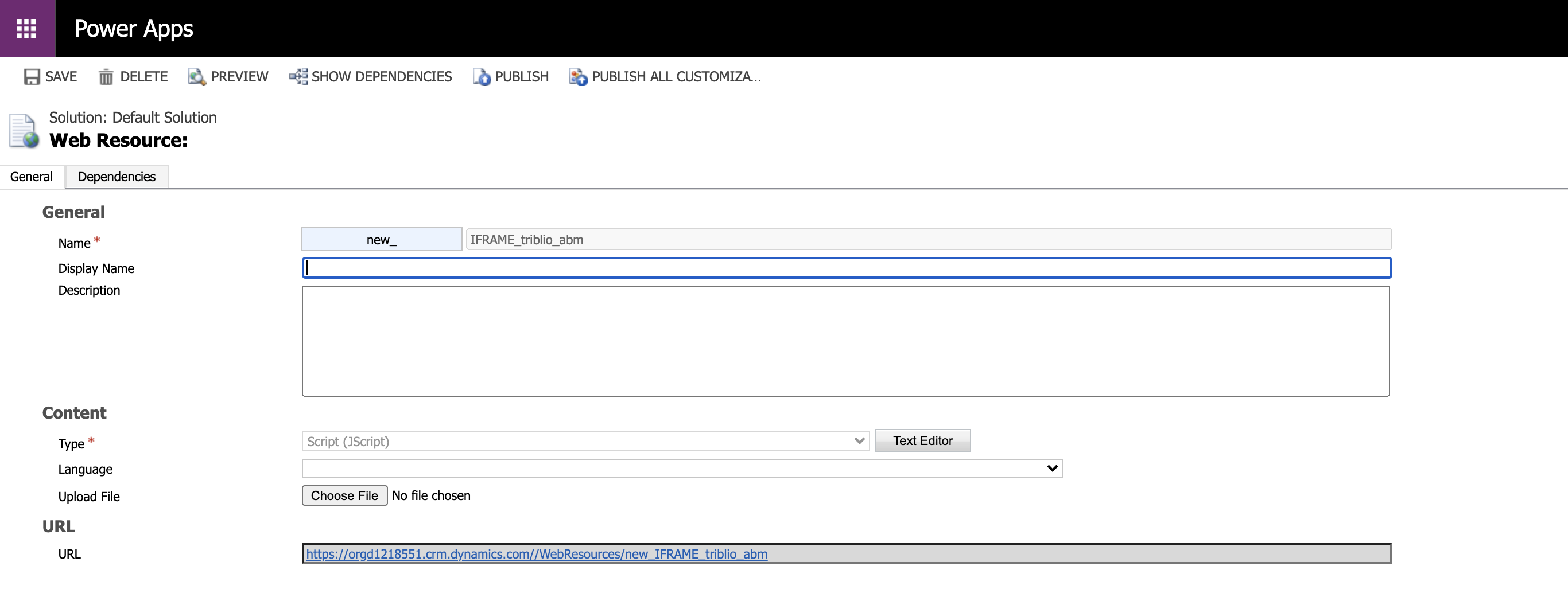Click the 'Language' label

coord(85,469)
